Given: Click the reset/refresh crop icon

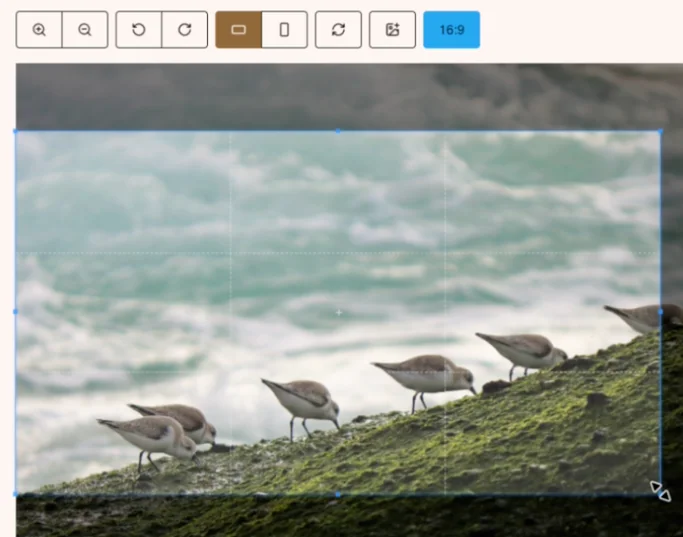Looking at the screenshot, I should coord(338,30).
